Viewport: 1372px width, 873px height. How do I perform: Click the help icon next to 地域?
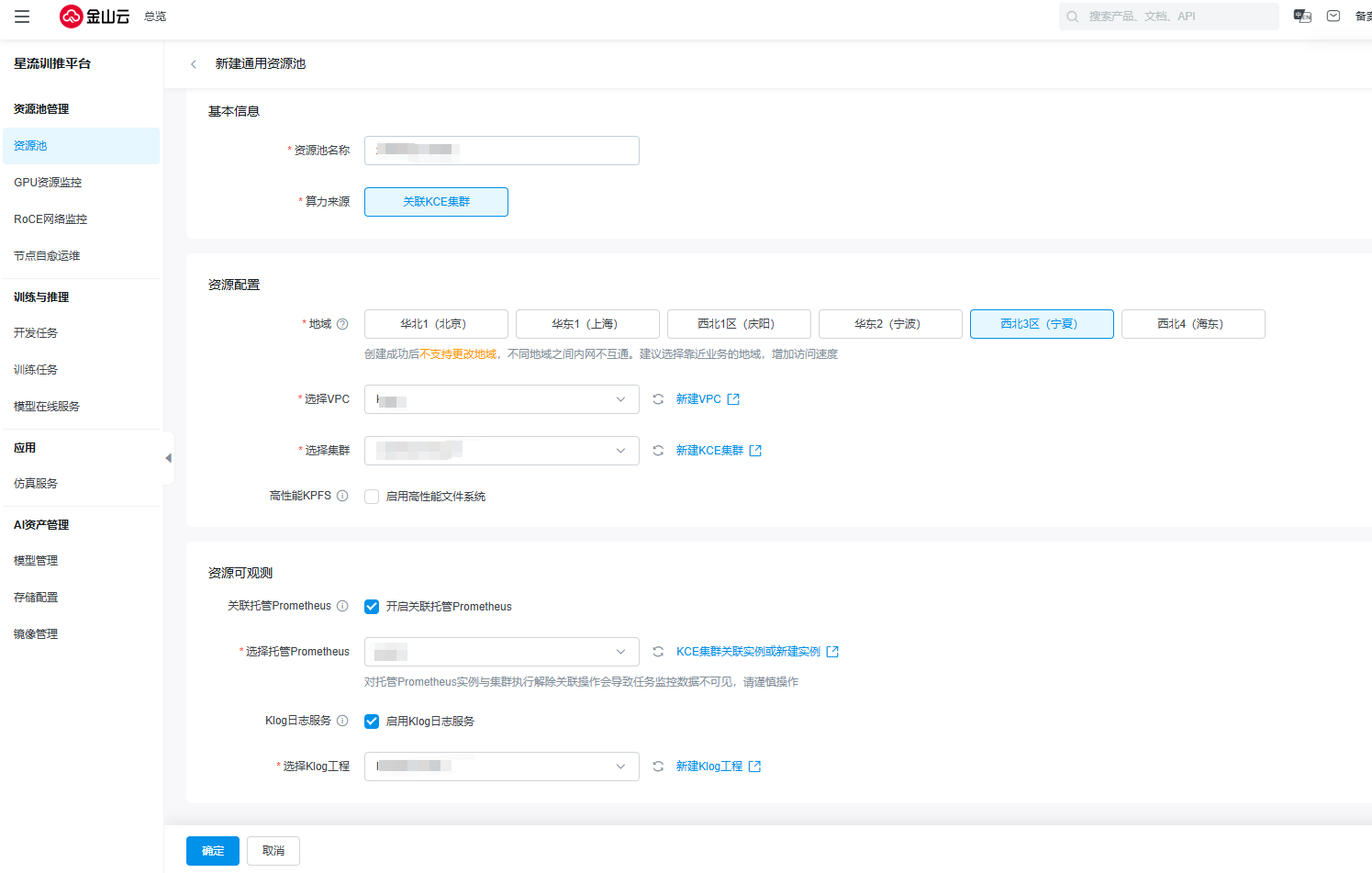(x=342, y=324)
